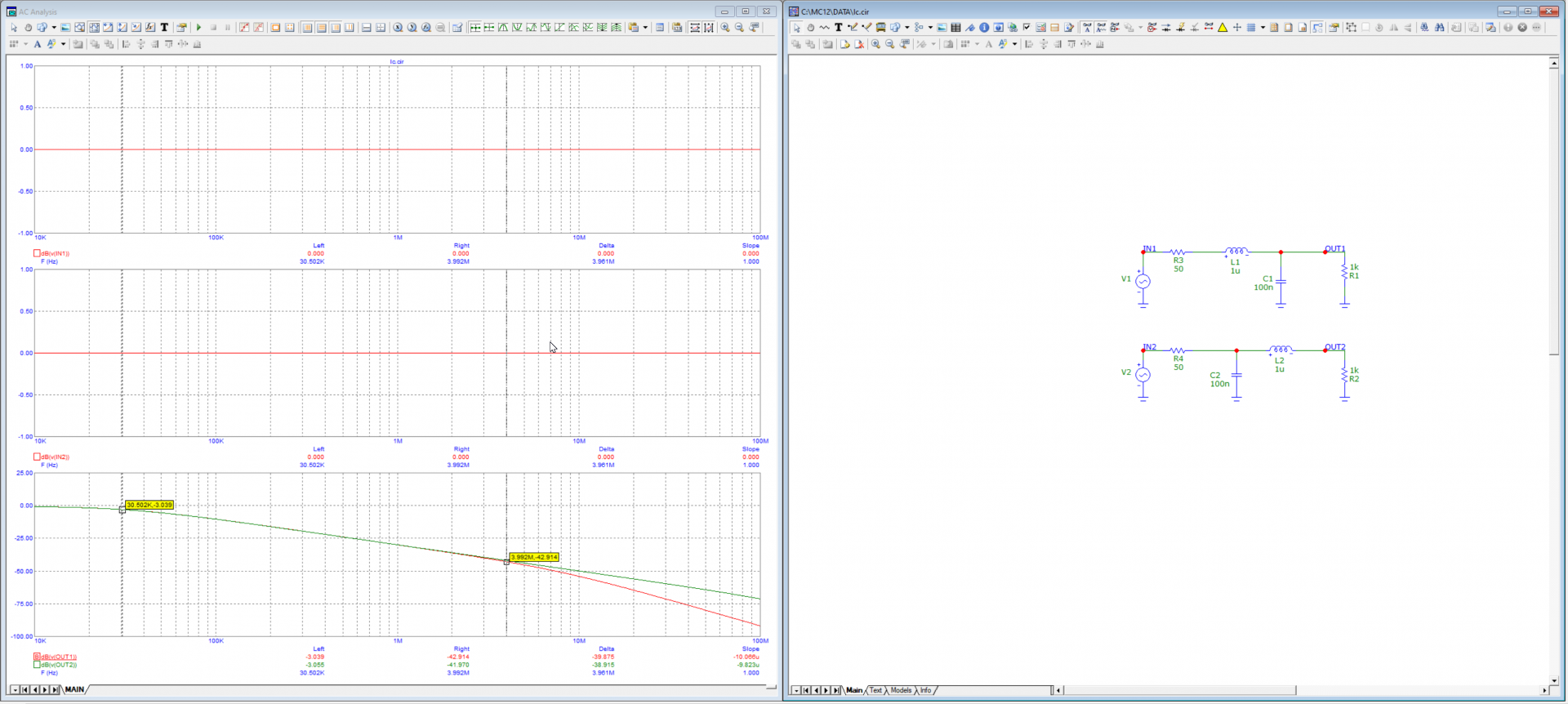Click the cursor tag reading 3.992M,-42.914
Image resolution: width=1568 pixels, height=704 pixels.
pos(534,557)
